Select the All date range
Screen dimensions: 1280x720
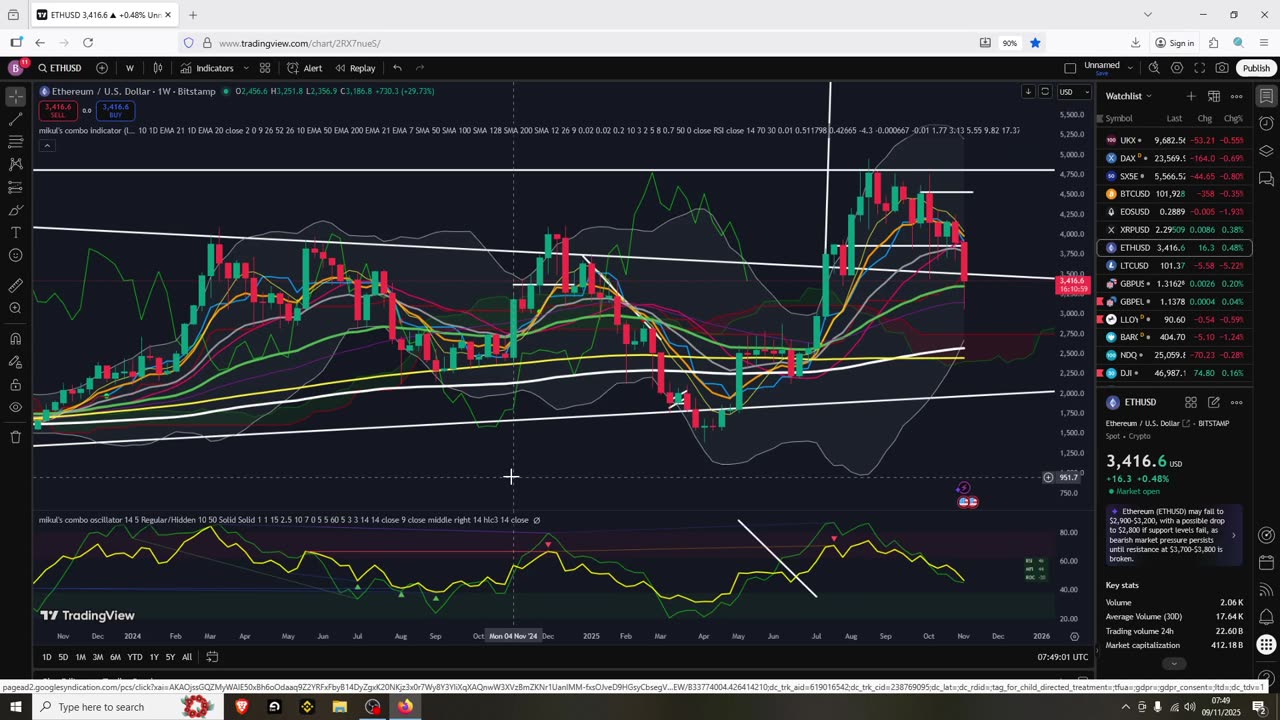[x=187, y=657]
